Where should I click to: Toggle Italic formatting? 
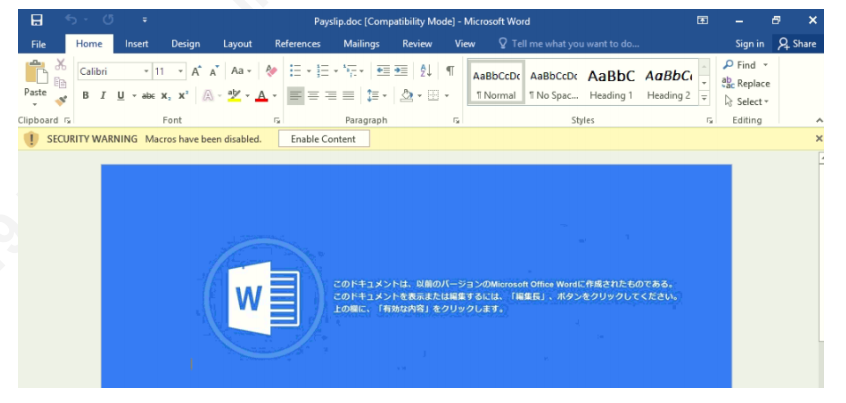(x=103, y=96)
